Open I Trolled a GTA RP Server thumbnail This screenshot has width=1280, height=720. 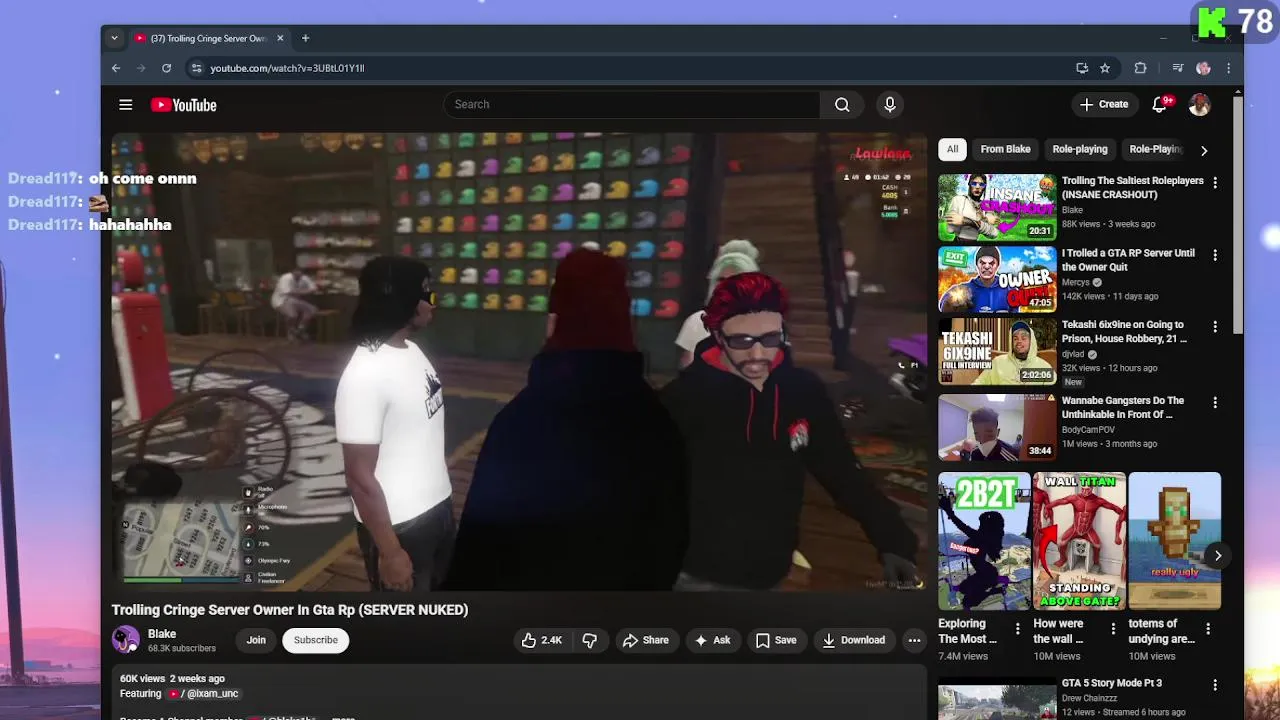pos(997,280)
